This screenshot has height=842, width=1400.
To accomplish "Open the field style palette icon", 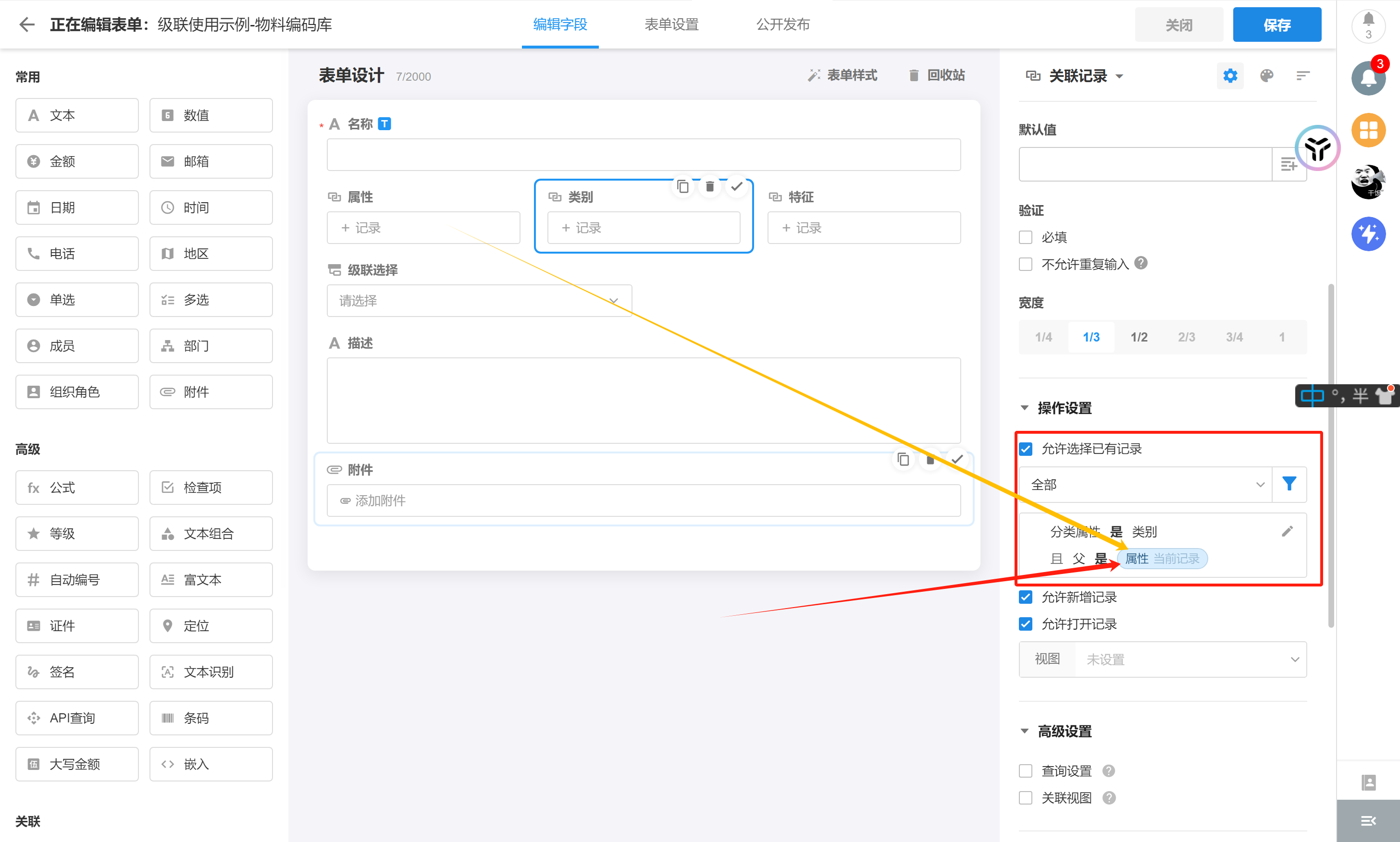I will tap(1266, 75).
